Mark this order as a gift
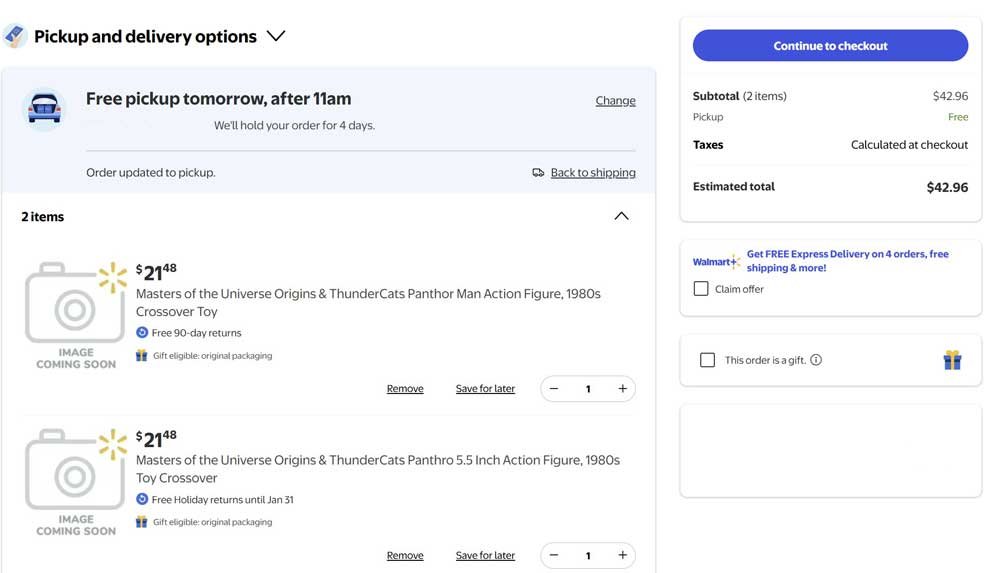The width and height of the screenshot is (1000, 573). coord(708,360)
